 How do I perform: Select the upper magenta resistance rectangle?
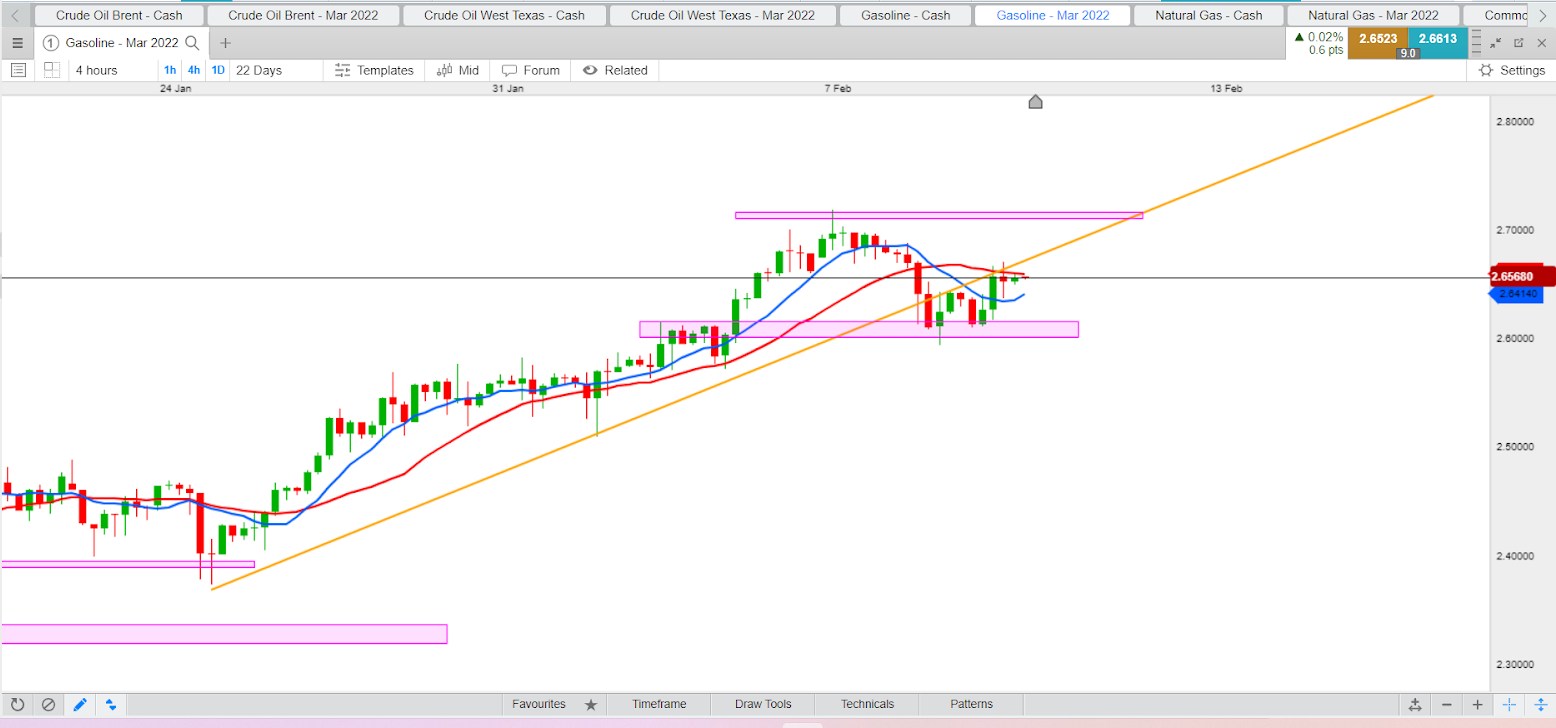(938, 215)
